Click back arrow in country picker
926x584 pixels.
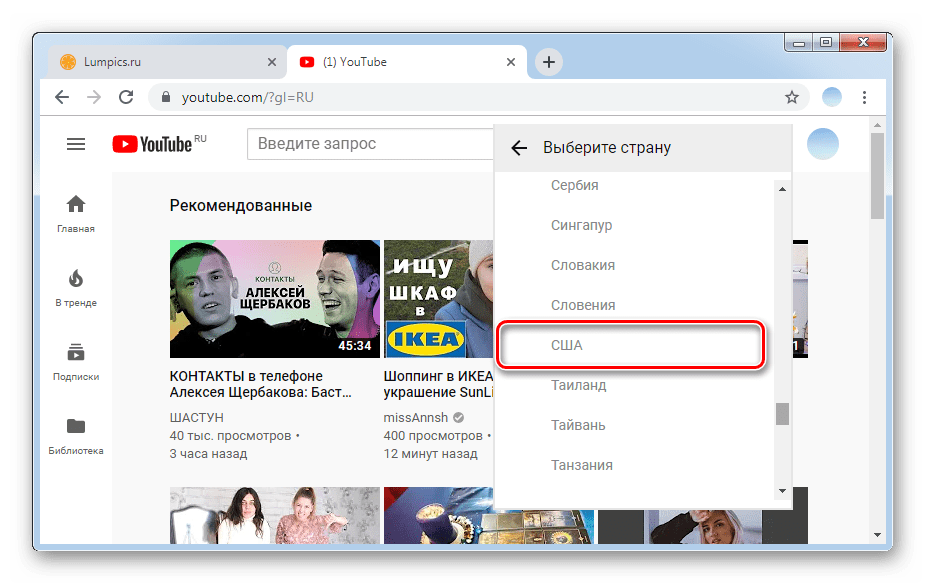[518, 148]
